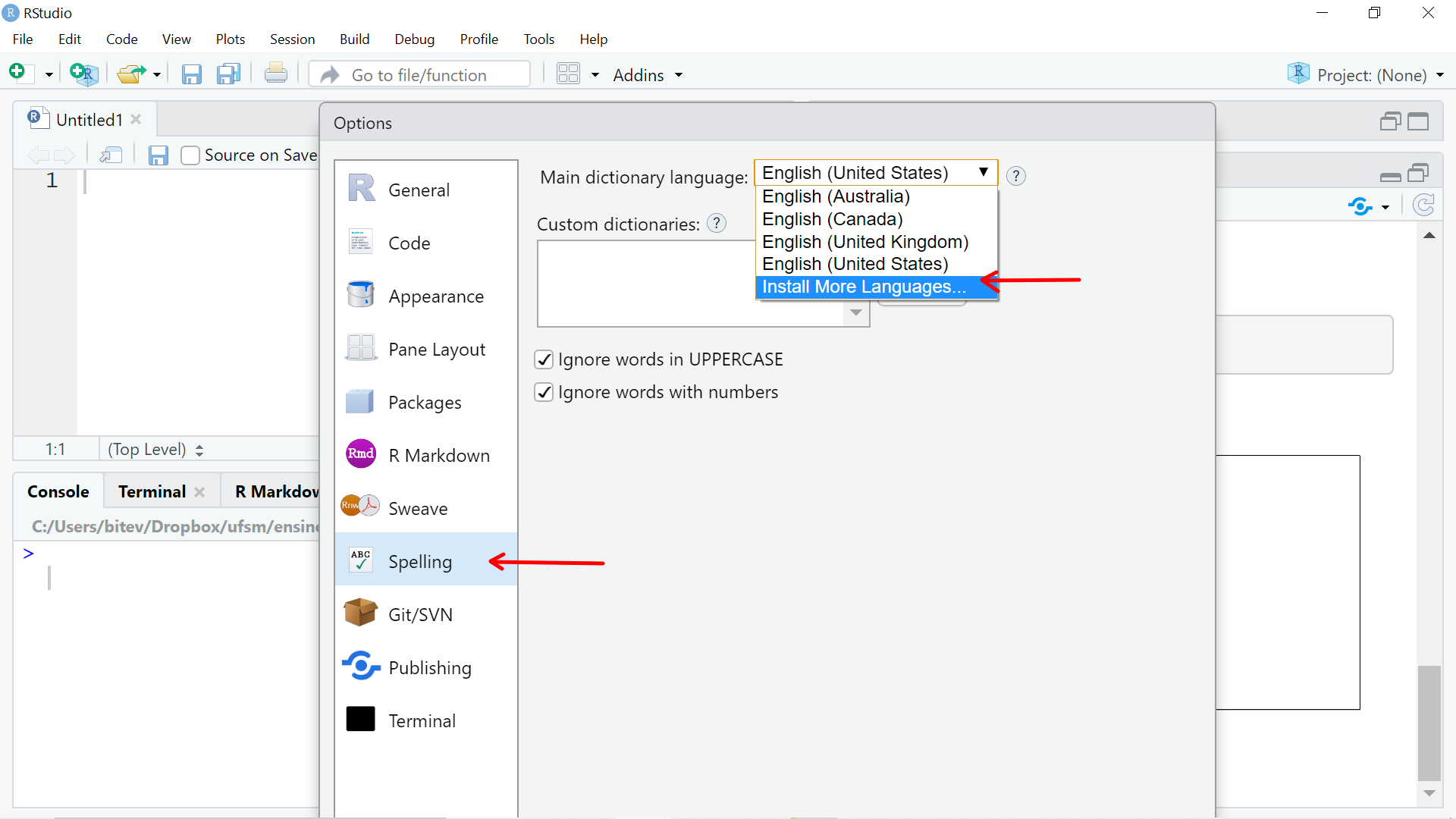1456x819 pixels.
Task: Expand the Main dictionary language dropdown
Action: point(876,172)
